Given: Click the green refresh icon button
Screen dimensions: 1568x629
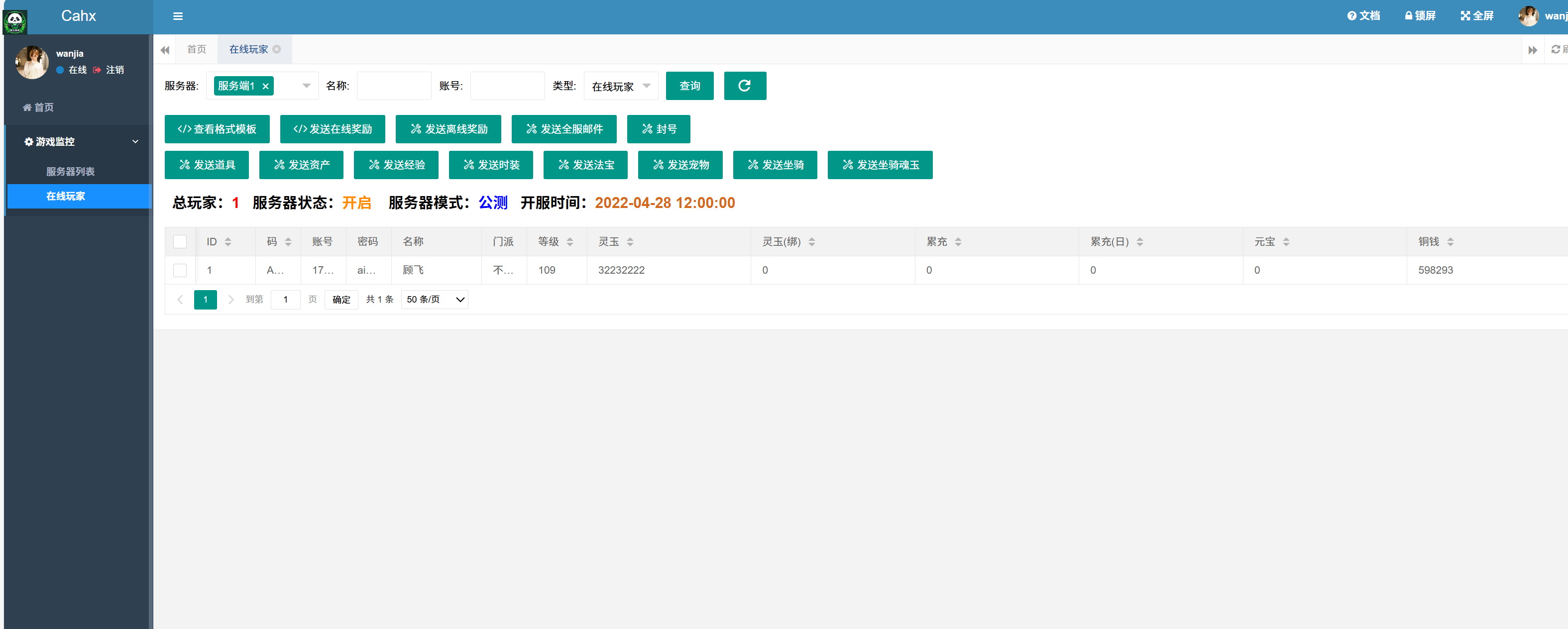Looking at the screenshot, I should pos(745,86).
